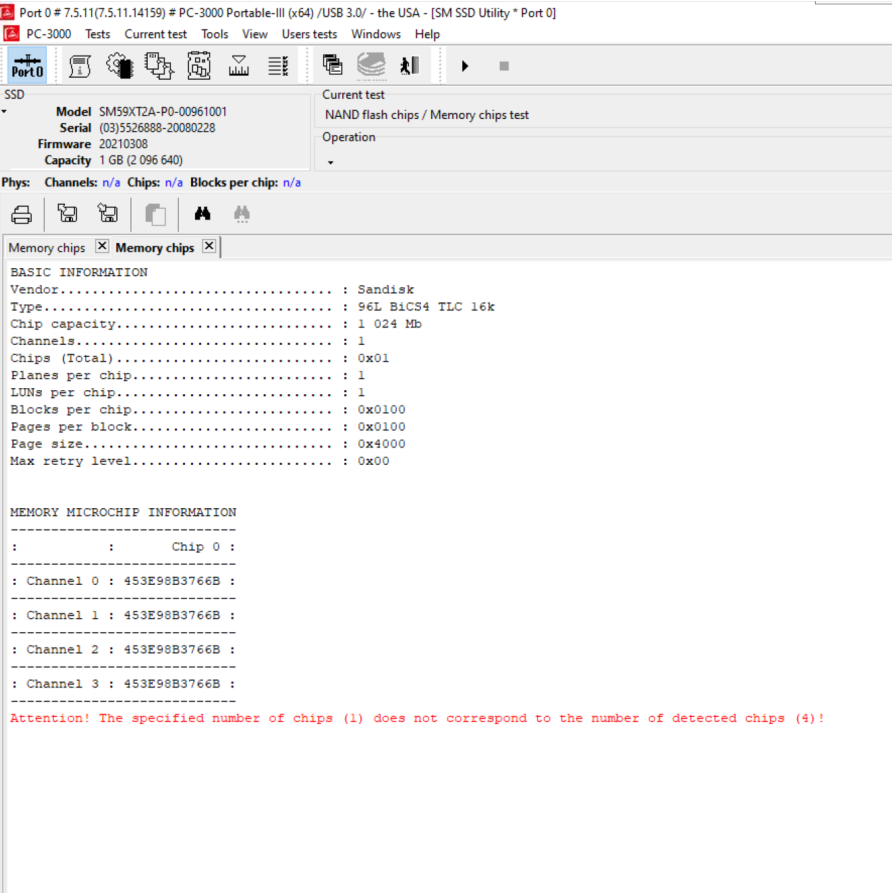
Task: Click the Stop square button
Action: 504,66
